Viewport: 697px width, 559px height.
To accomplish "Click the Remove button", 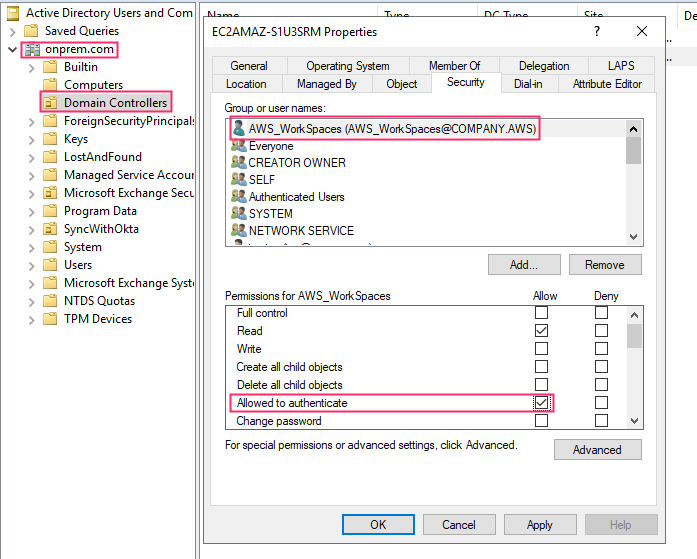I will 605,265.
